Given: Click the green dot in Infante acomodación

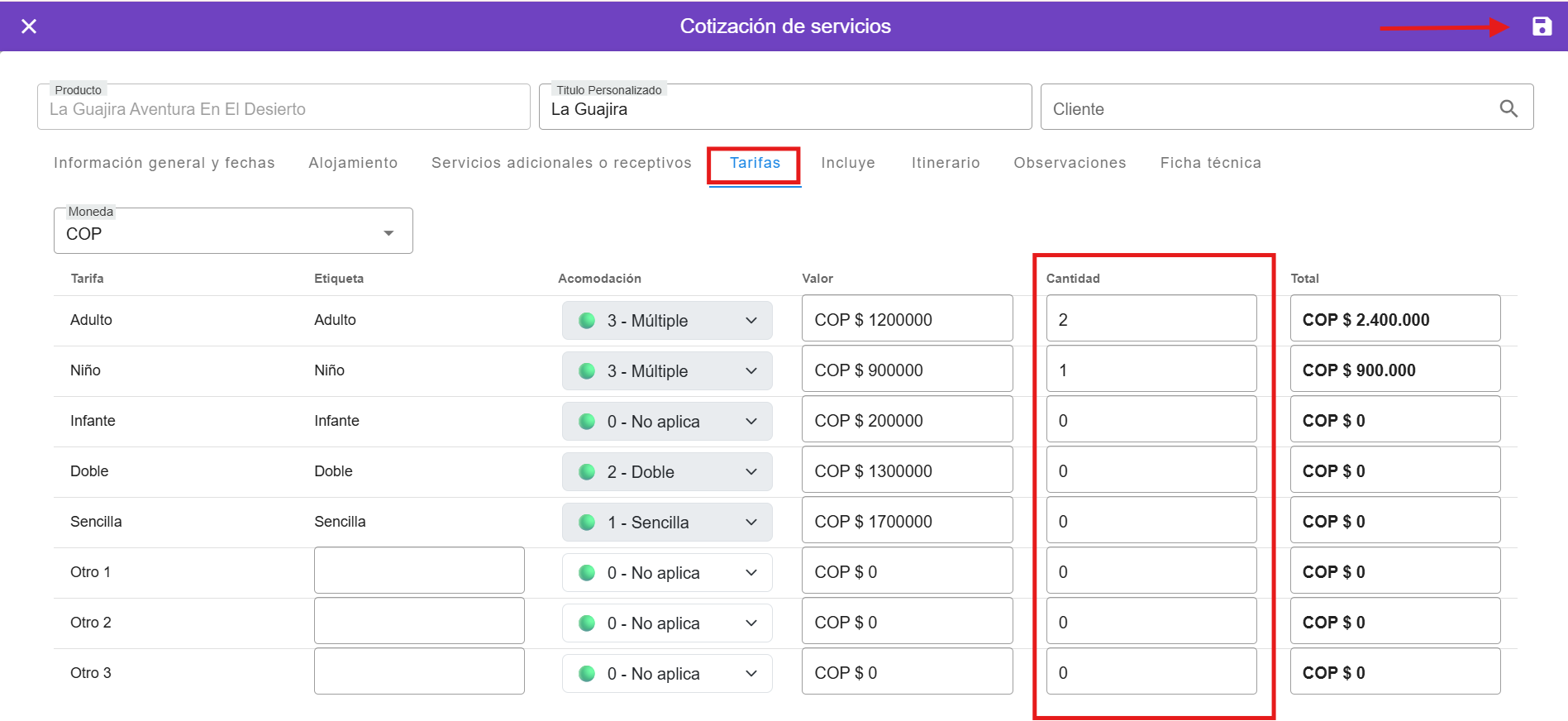Looking at the screenshot, I should click(587, 422).
